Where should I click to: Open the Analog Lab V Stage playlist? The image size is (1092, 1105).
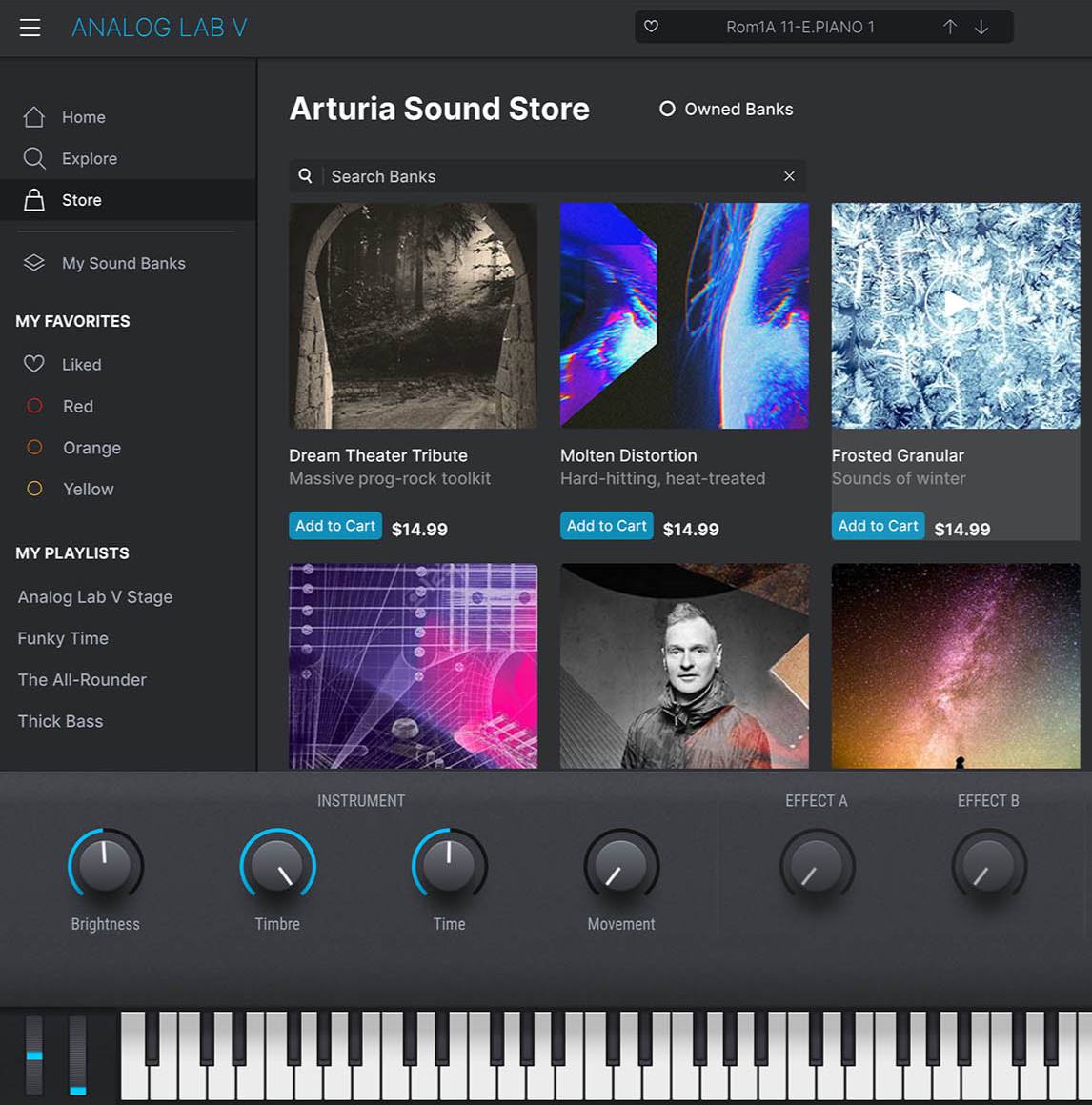pos(95,597)
